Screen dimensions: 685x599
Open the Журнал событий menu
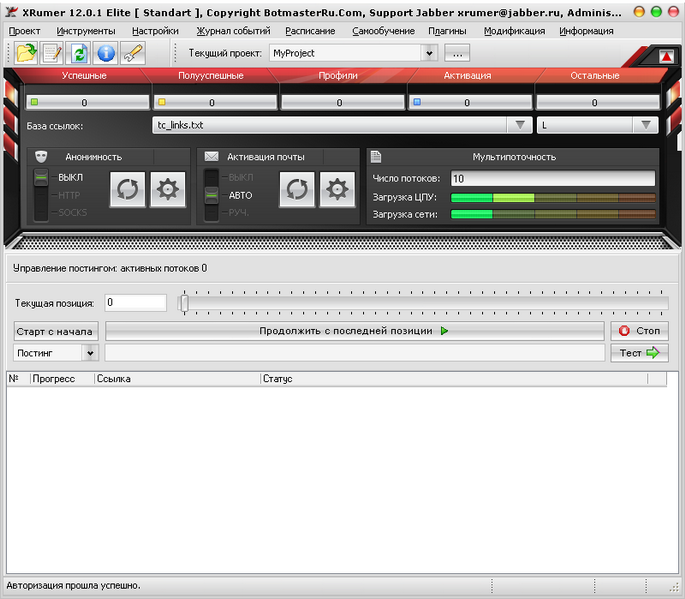(x=233, y=31)
